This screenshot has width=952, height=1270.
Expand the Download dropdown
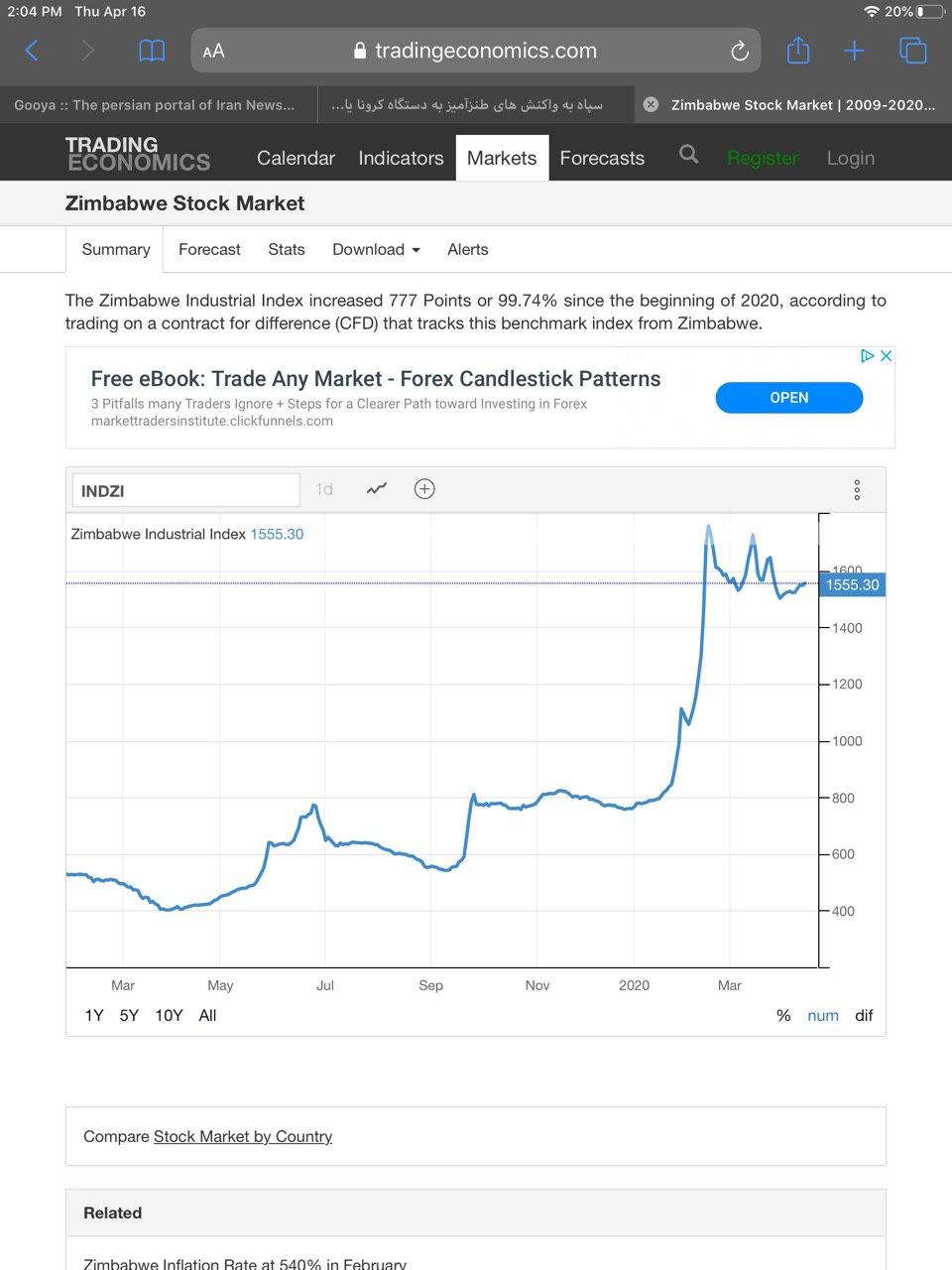376,249
